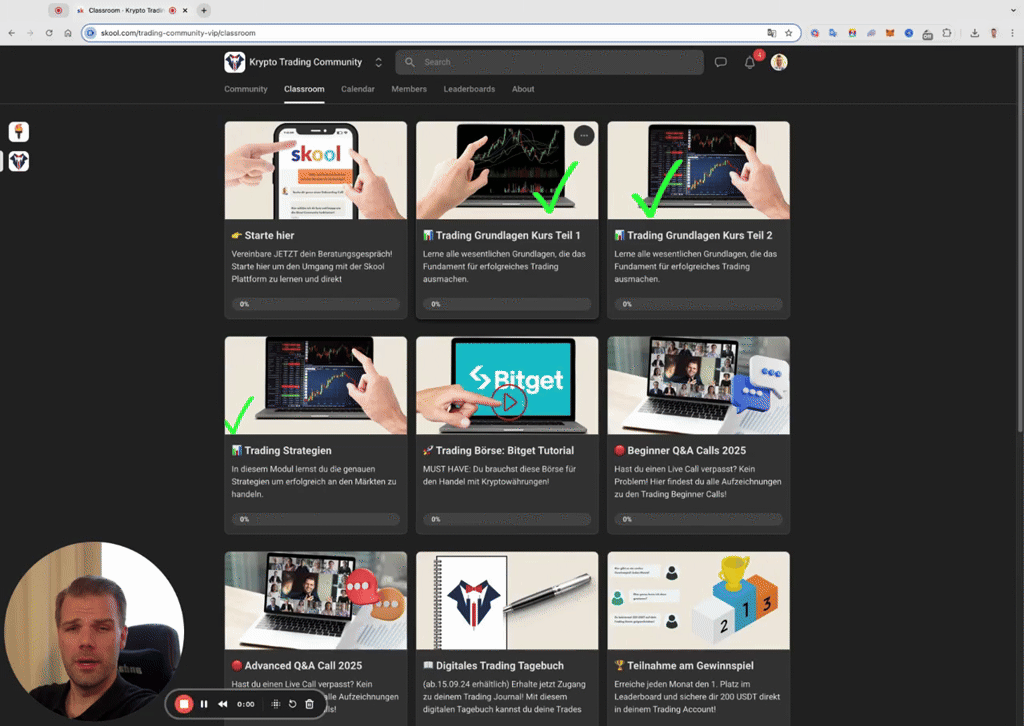This screenshot has width=1024, height=726.
Task: Delete the recording via trash icon
Action: (310, 704)
